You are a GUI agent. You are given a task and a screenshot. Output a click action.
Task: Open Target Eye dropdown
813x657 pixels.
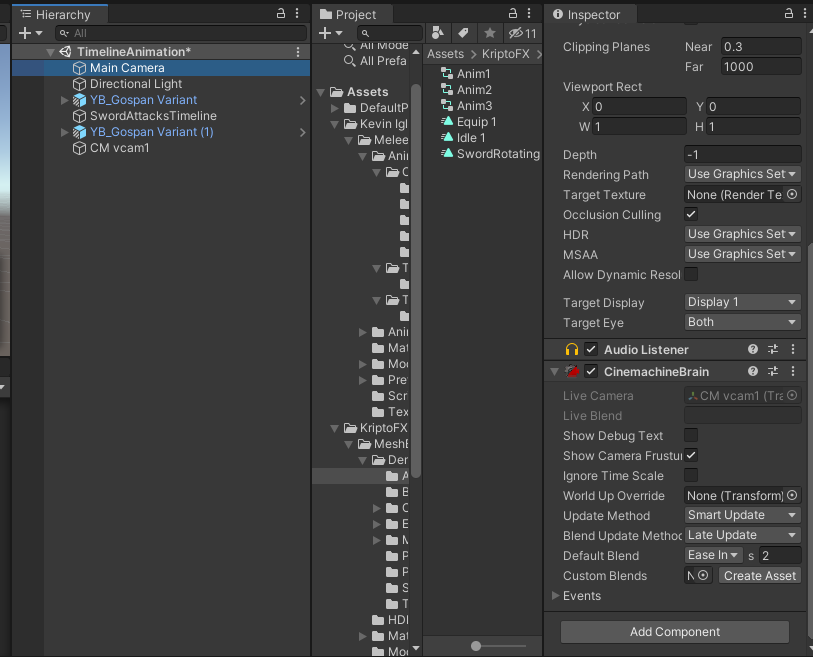pyautogui.click(x=742, y=322)
